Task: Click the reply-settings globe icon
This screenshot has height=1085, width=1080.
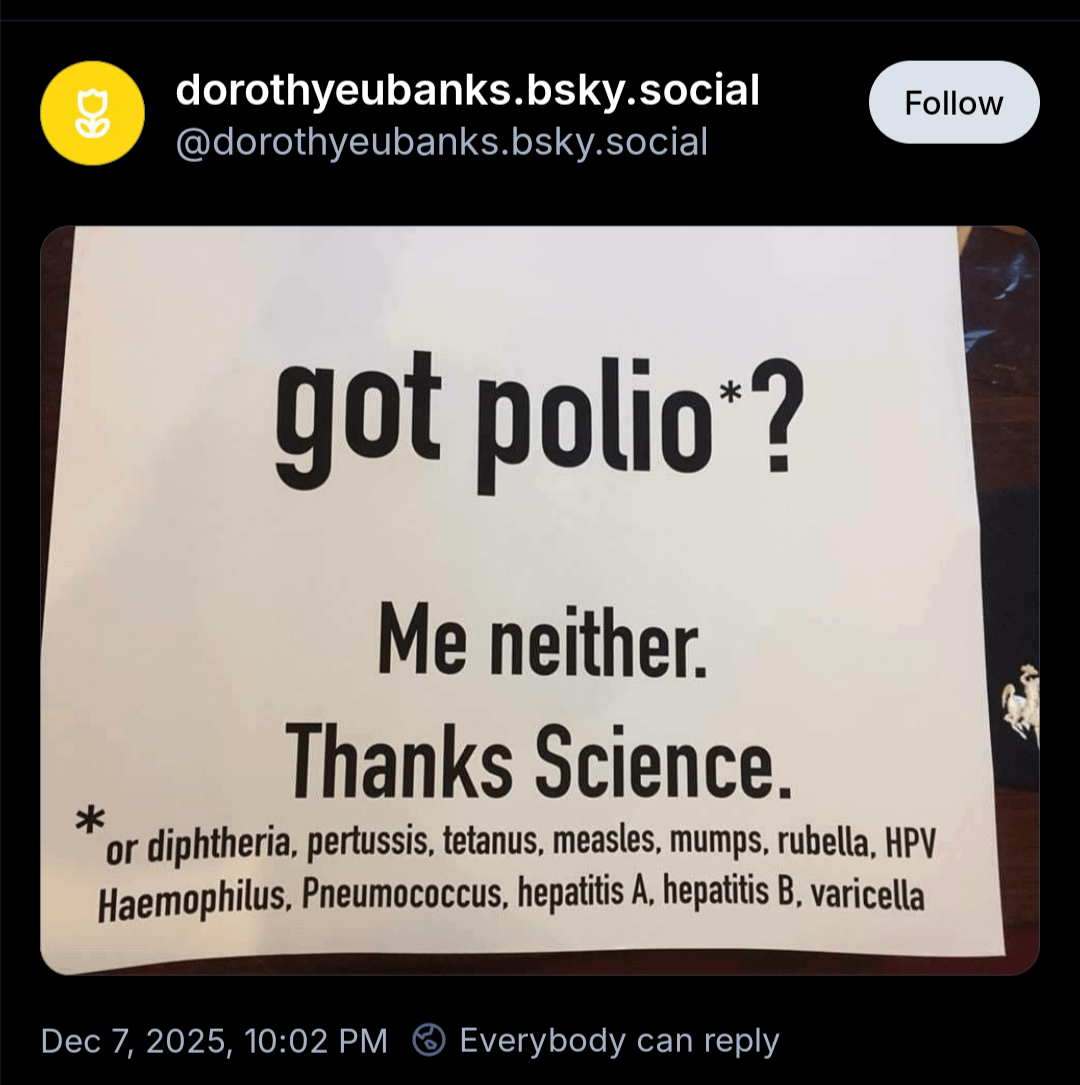Action: click(x=429, y=1041)
